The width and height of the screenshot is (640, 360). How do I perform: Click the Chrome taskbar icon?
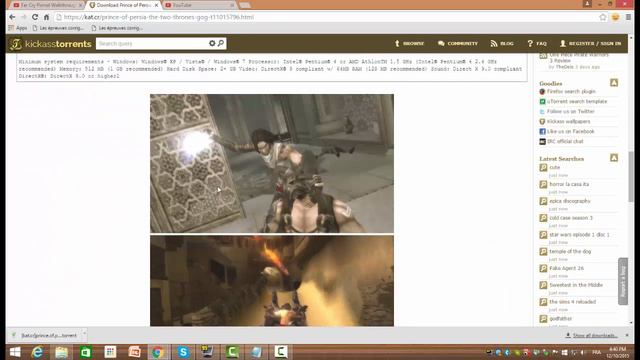[x=158, y=352]
